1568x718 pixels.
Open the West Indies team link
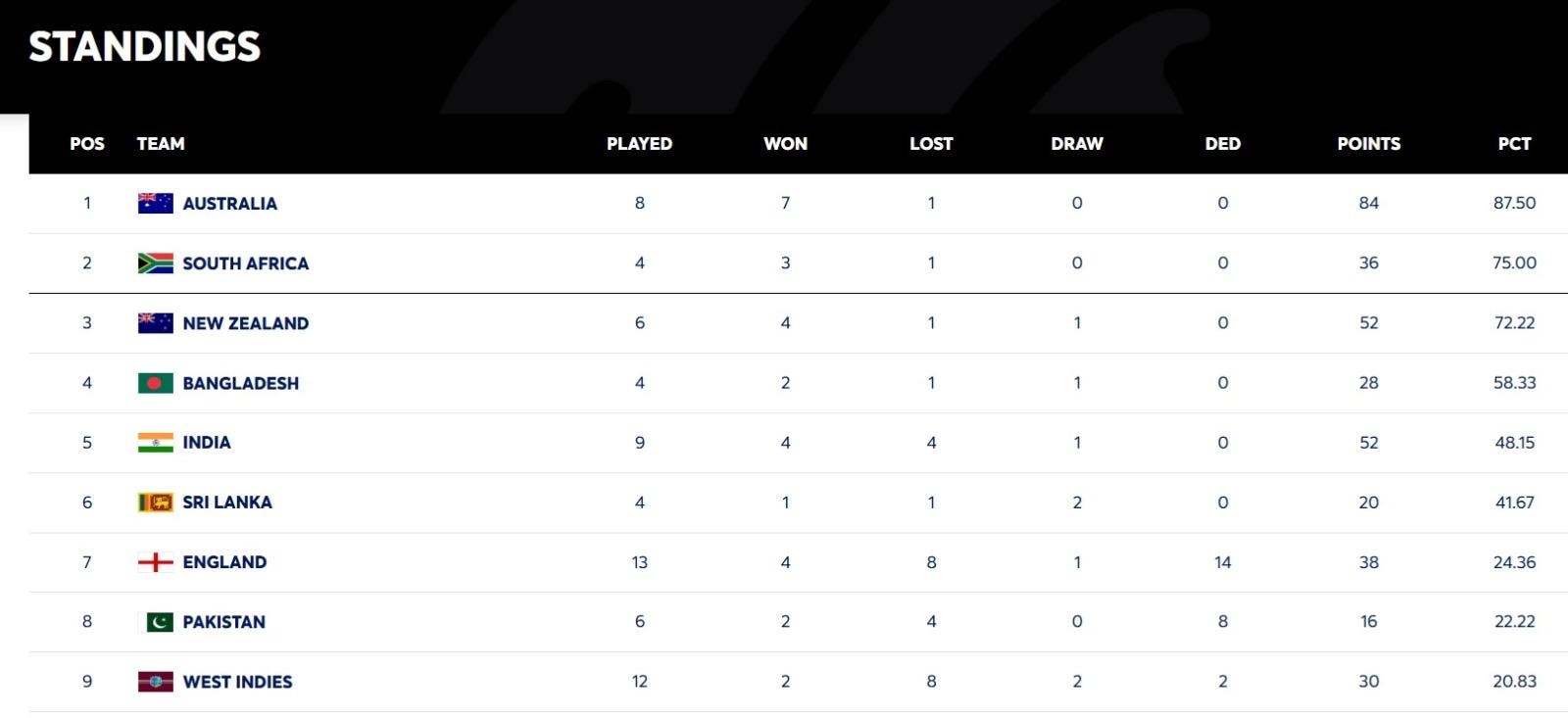[237, 682]
